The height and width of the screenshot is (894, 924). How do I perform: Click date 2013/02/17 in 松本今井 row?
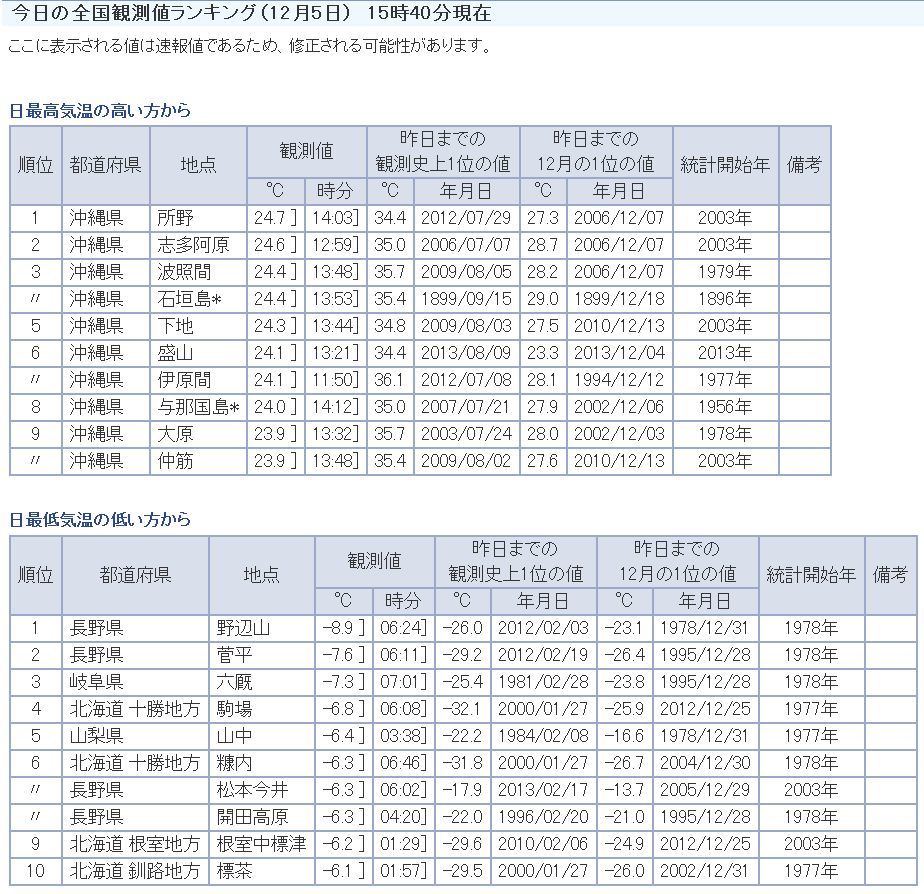(543, 790)
